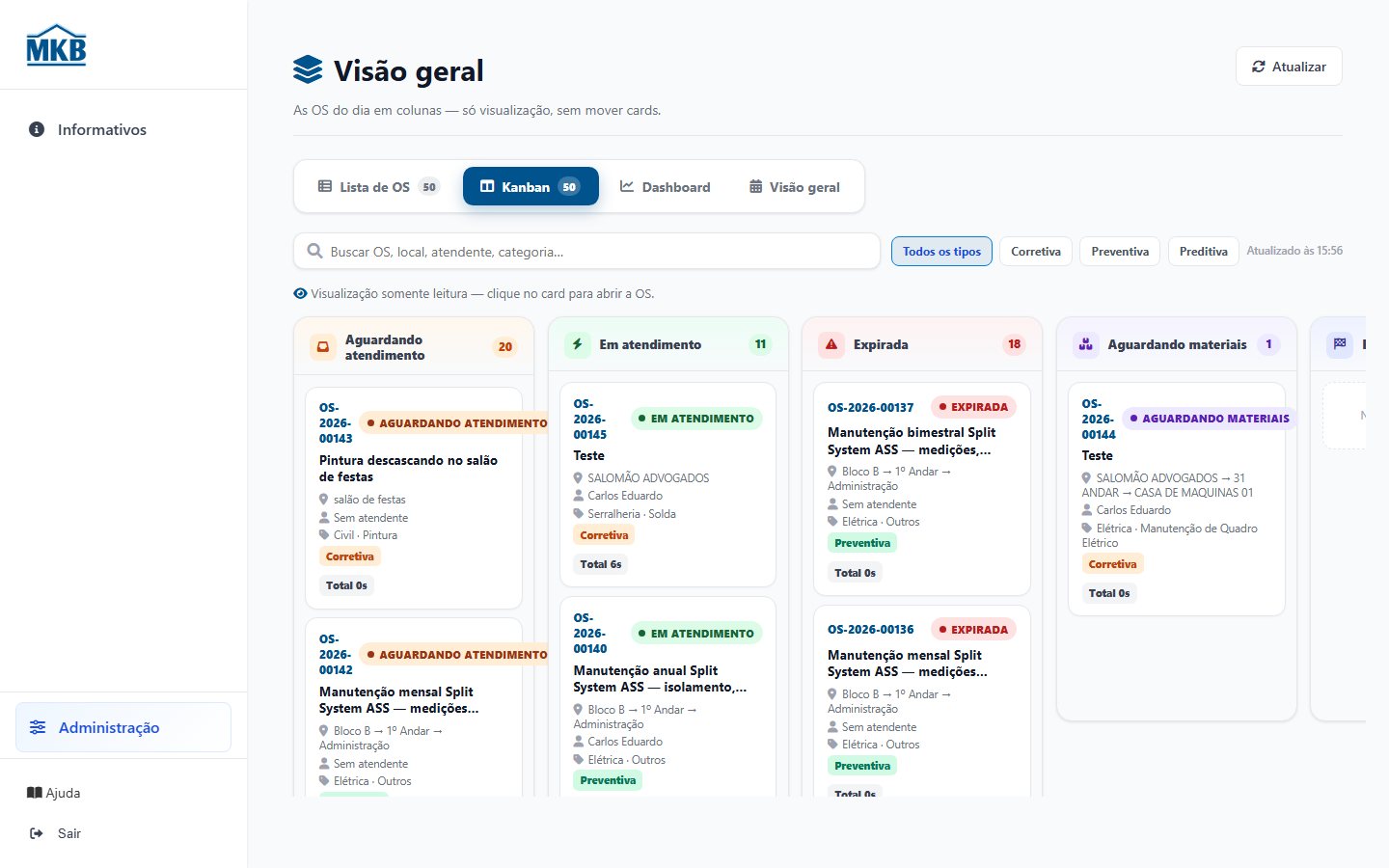Click the Em atendimento lightning bolt icon

pos(577,344)
